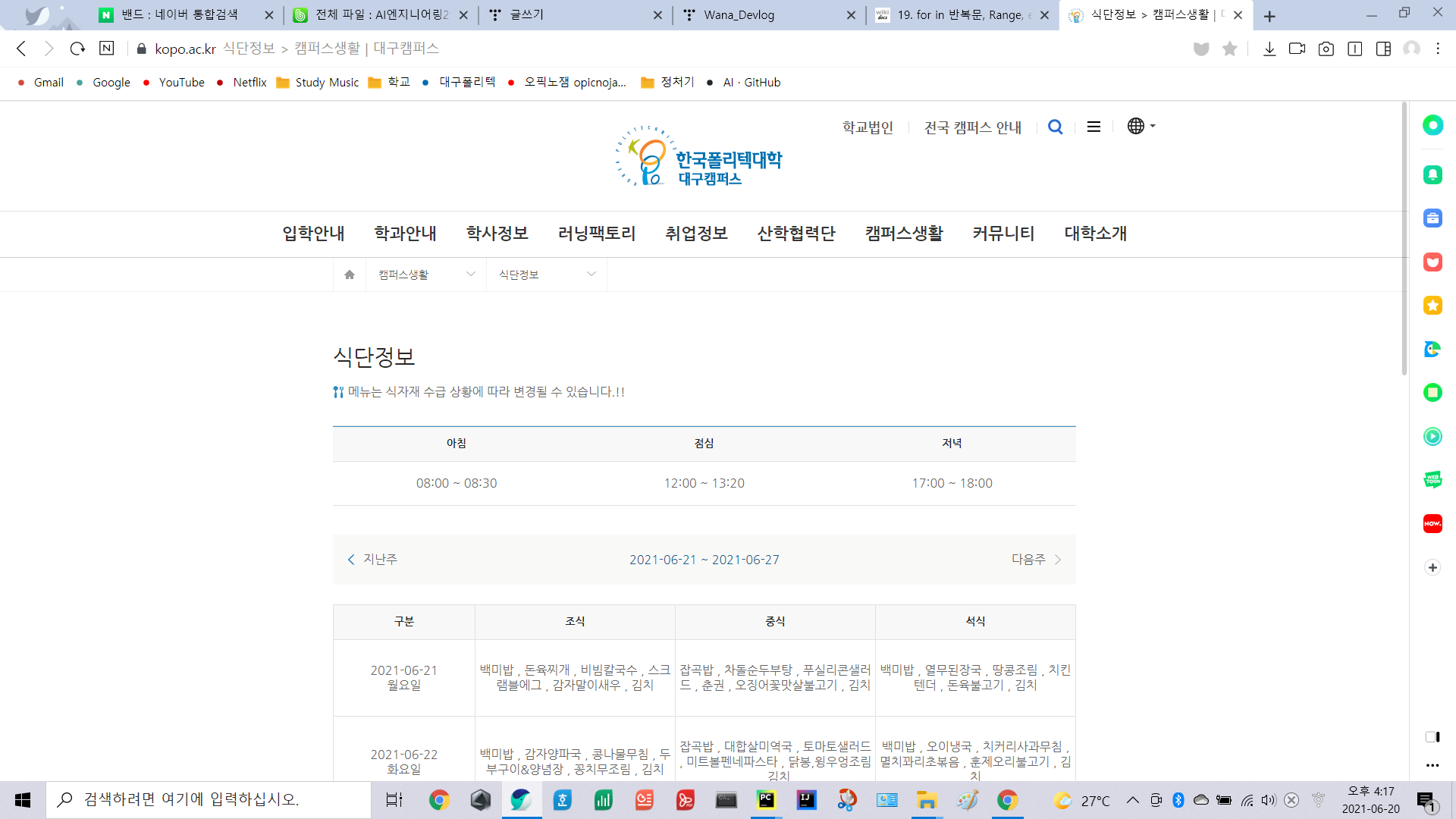Click the magnifier search icon in site header
The image size is (1456, 819).
[x=1055, y=127]
